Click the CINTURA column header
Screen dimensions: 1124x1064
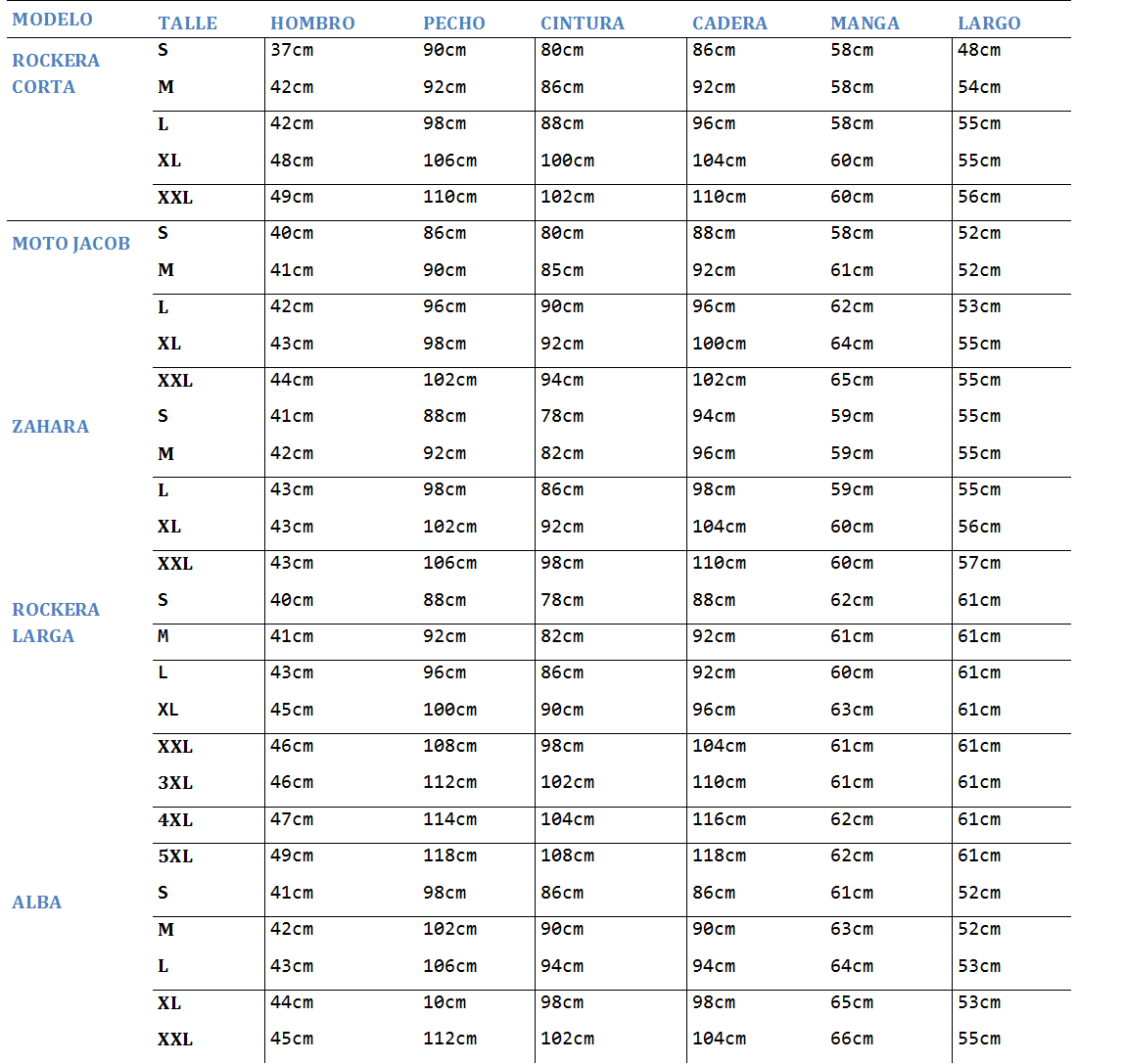coord(582,23)
